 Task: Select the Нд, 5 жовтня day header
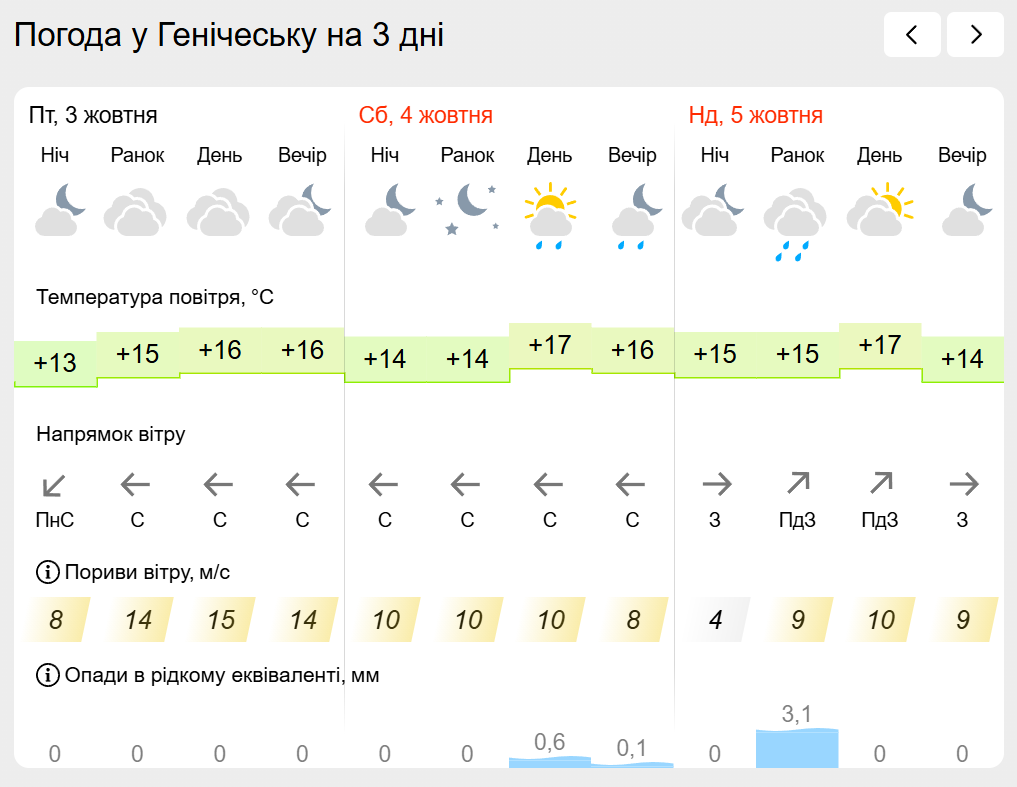[x=756, y=116]
